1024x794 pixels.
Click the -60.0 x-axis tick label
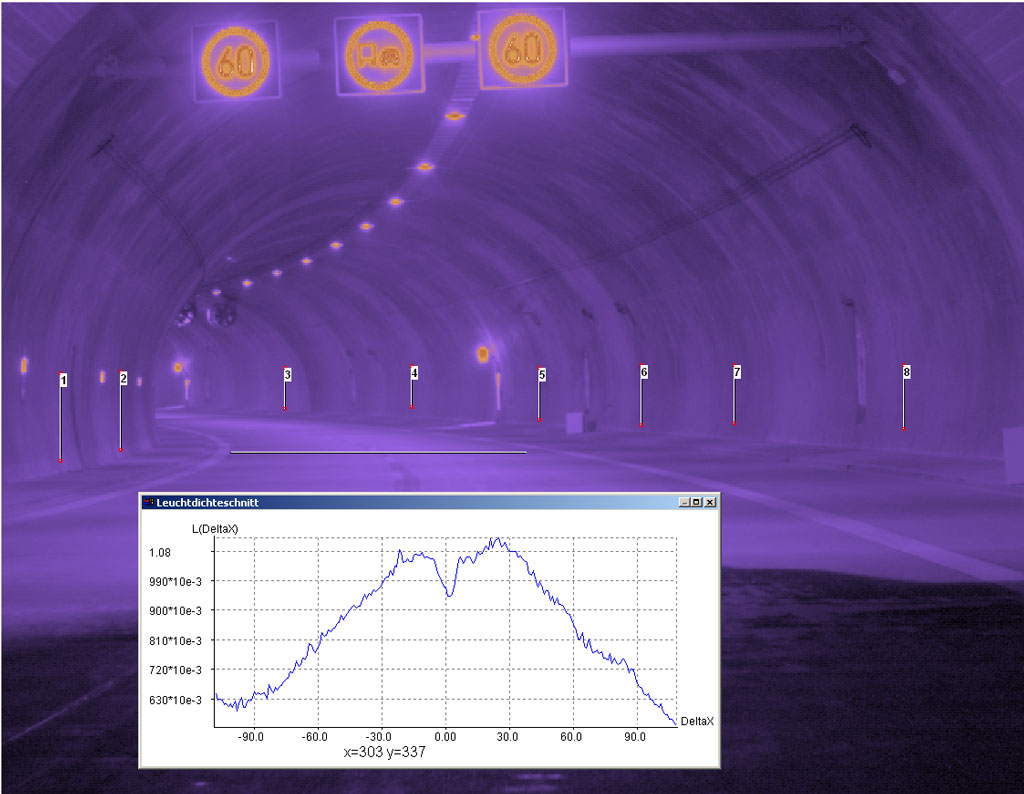314,737
